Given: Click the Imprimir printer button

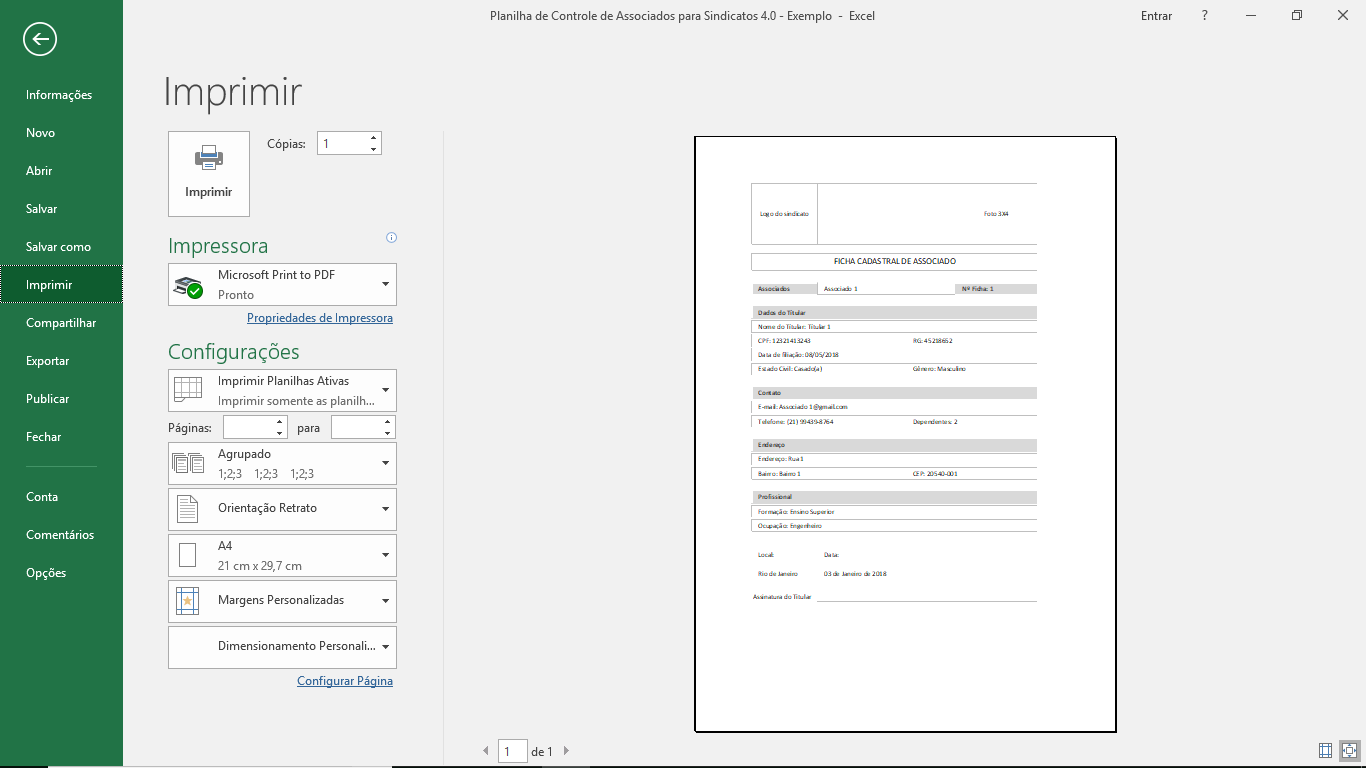Looking at the screenshot, I should pos(209,174).
